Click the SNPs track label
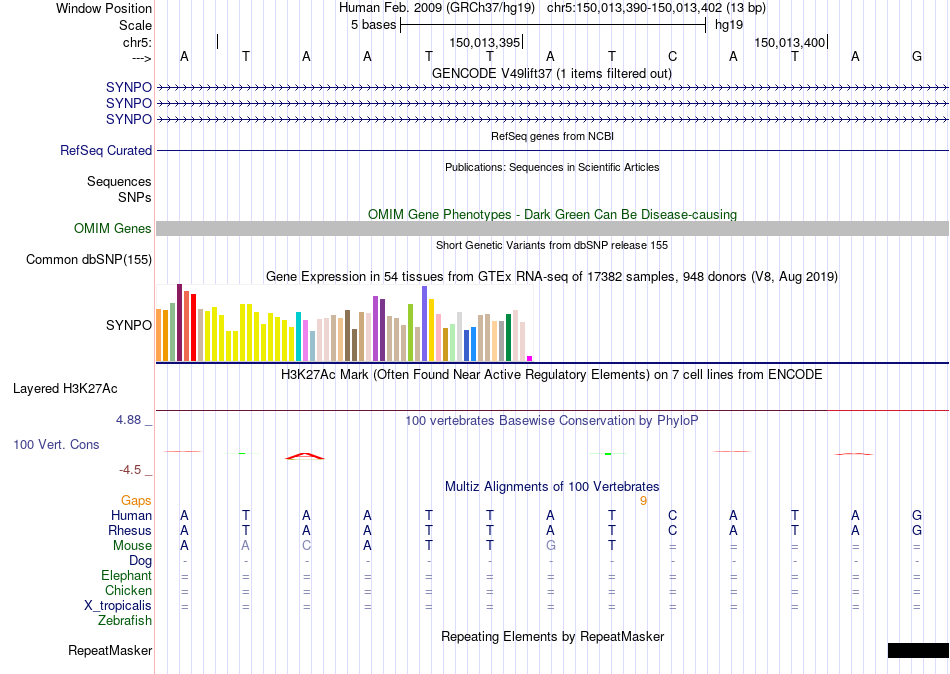The image size is (950, 674). tap(135, 197)
